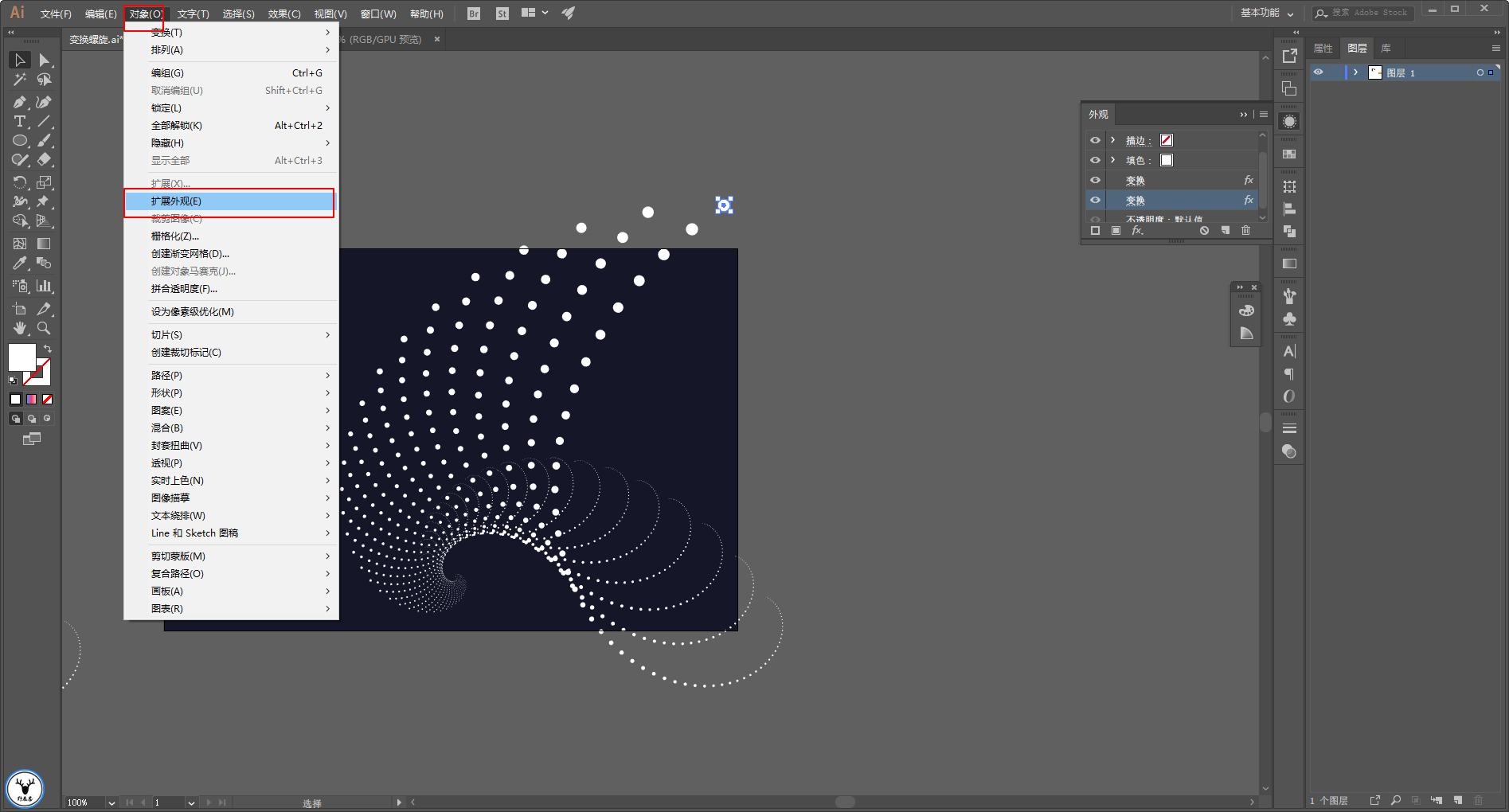1509x812 pixels.
Task: Choose 扩展外观(E) from the menu
Action: coord(231,201)
